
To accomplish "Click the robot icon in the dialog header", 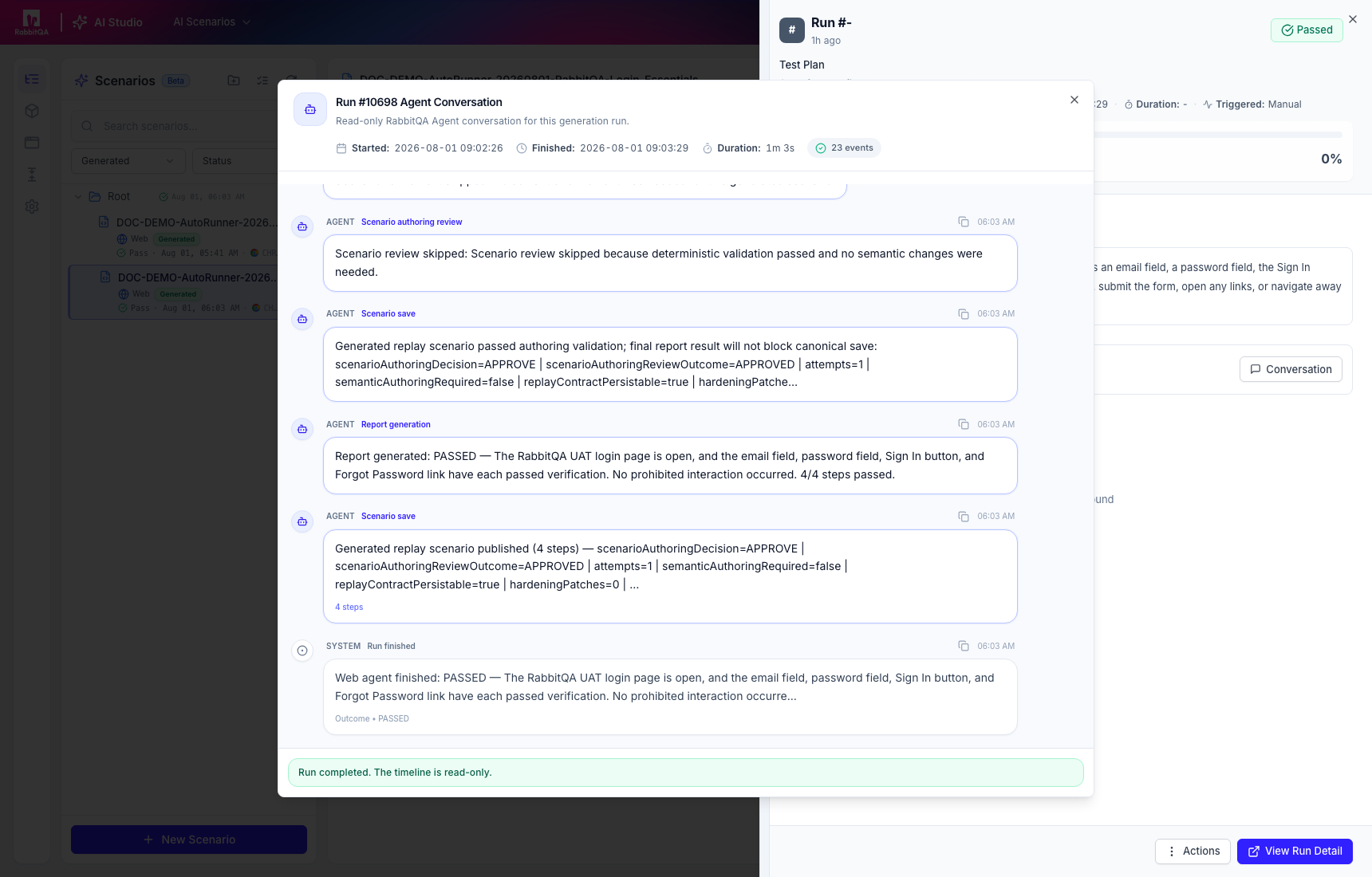I will point(310,110).
